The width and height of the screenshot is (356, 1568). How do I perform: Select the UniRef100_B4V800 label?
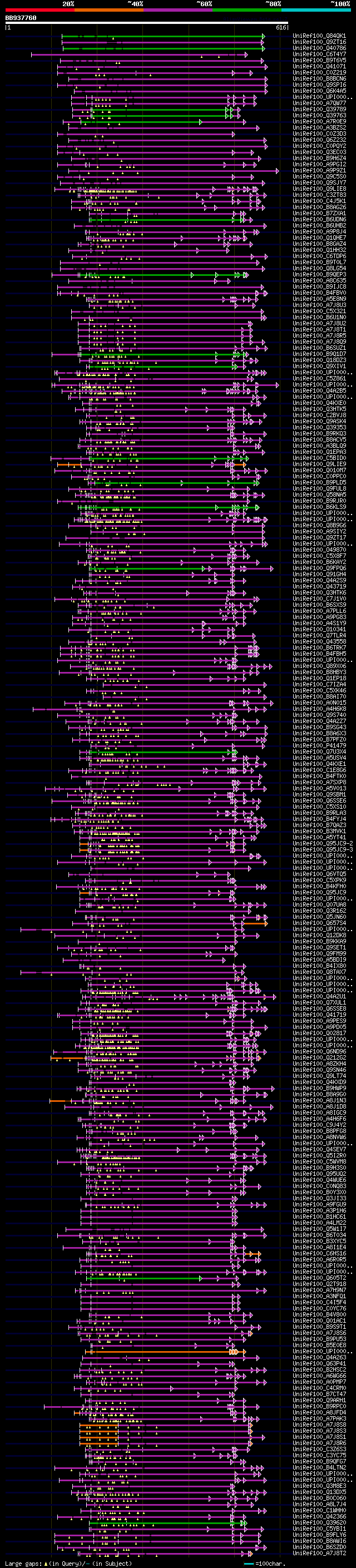(x=319, y=1315)
